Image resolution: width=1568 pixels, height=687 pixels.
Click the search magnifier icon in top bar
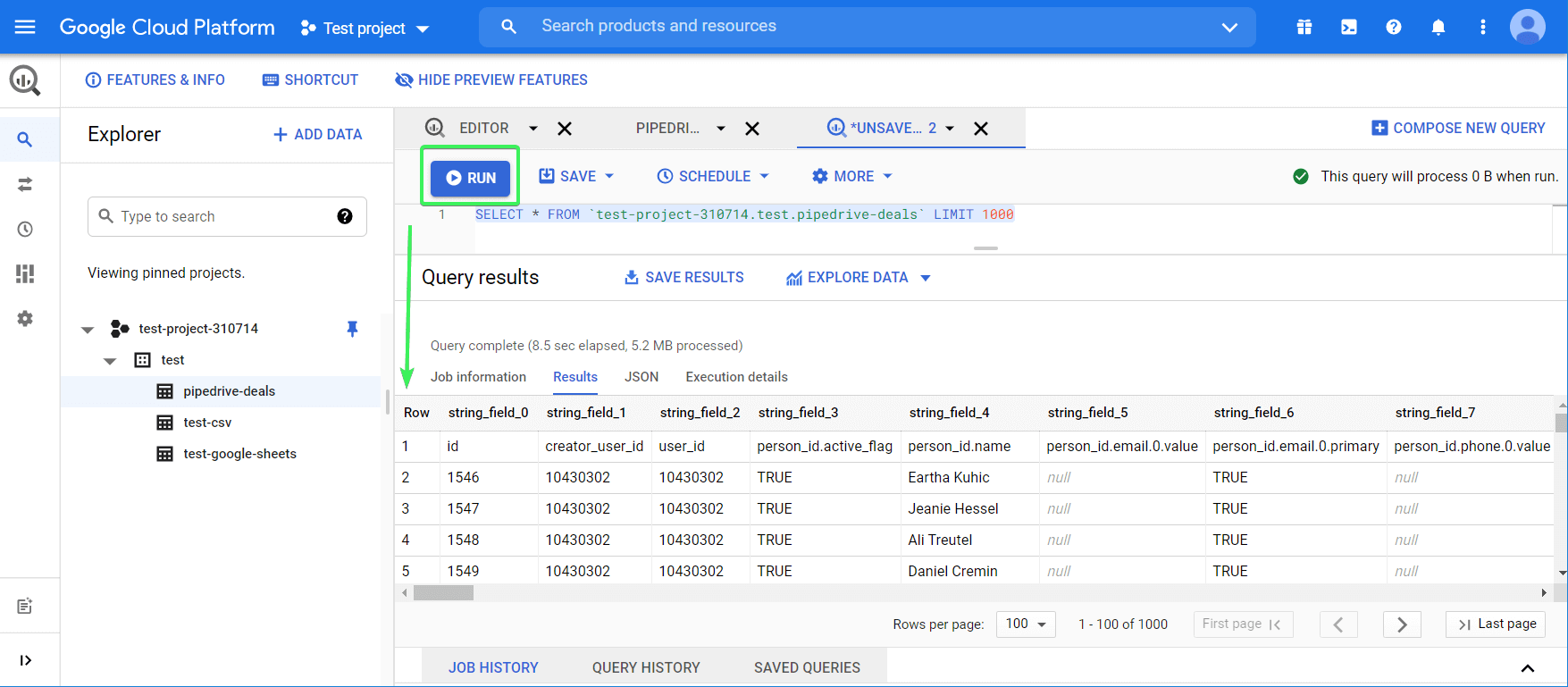point(508,27)
